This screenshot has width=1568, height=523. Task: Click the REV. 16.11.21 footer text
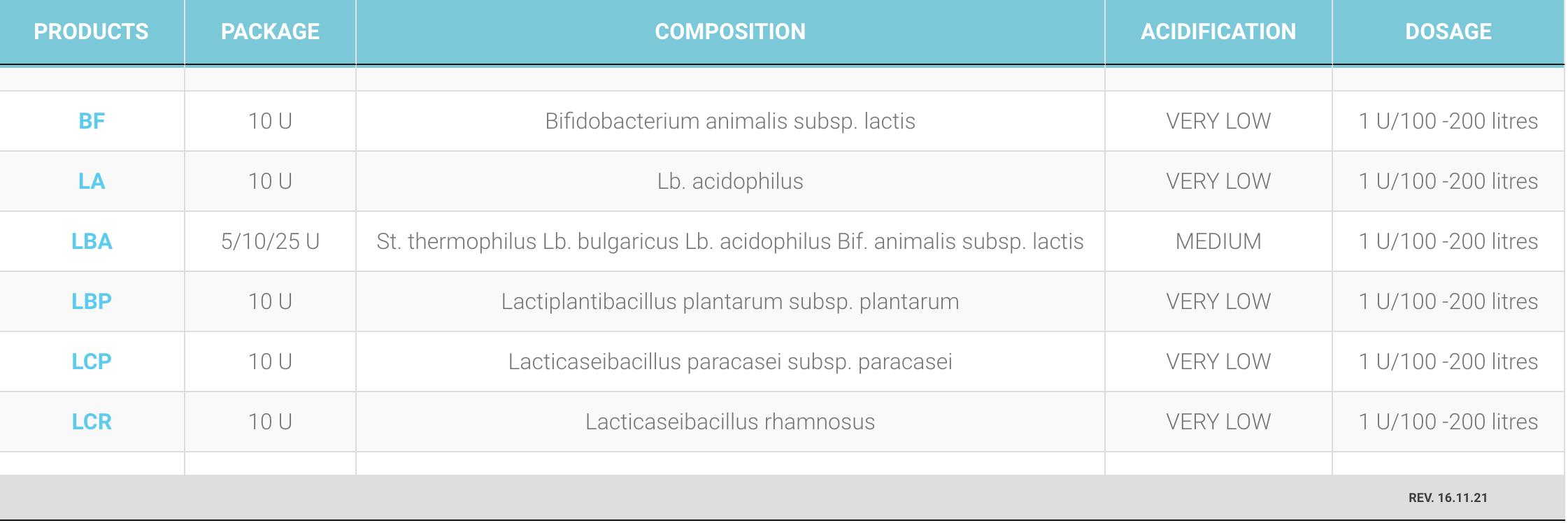click(x=1448, y=498)
